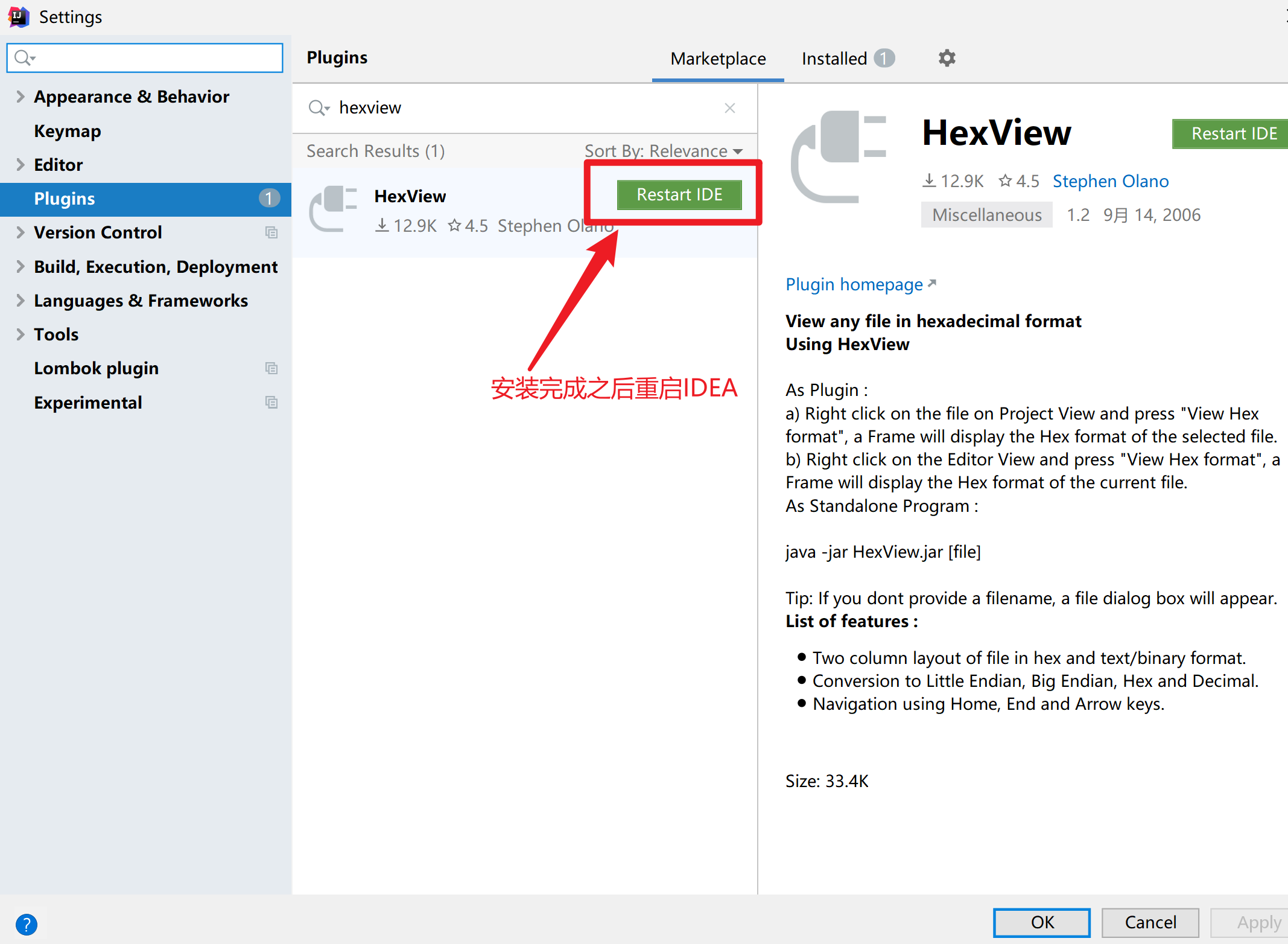Expand the Tools section
This screenshot has height=944, width=1288.
pyautogui.click(x=20, y=334)
